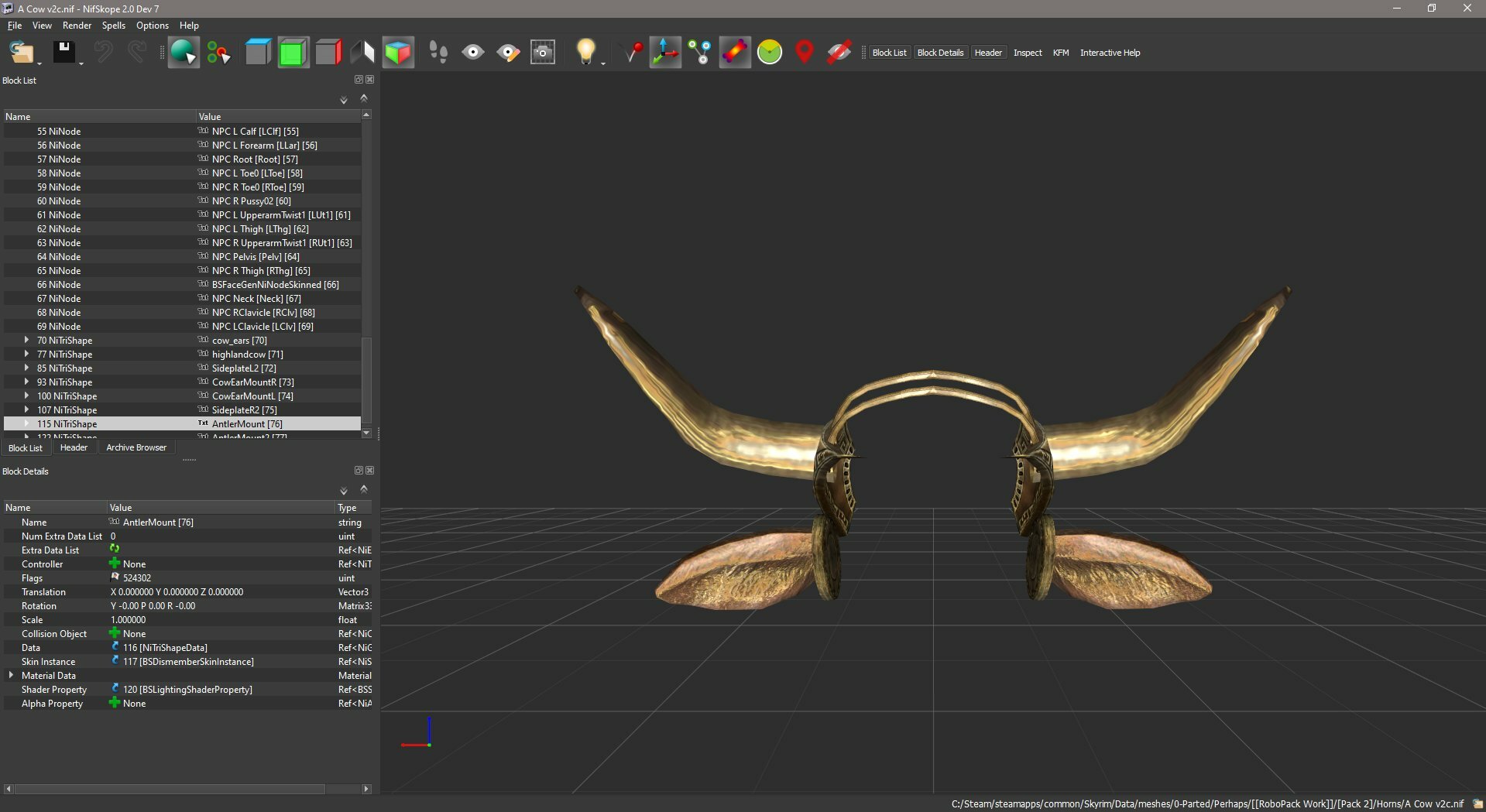Image resolution: width=1486 pixels, height=812 pixels.
Task: Float the Block Details panel
Action: click(359, 471)
